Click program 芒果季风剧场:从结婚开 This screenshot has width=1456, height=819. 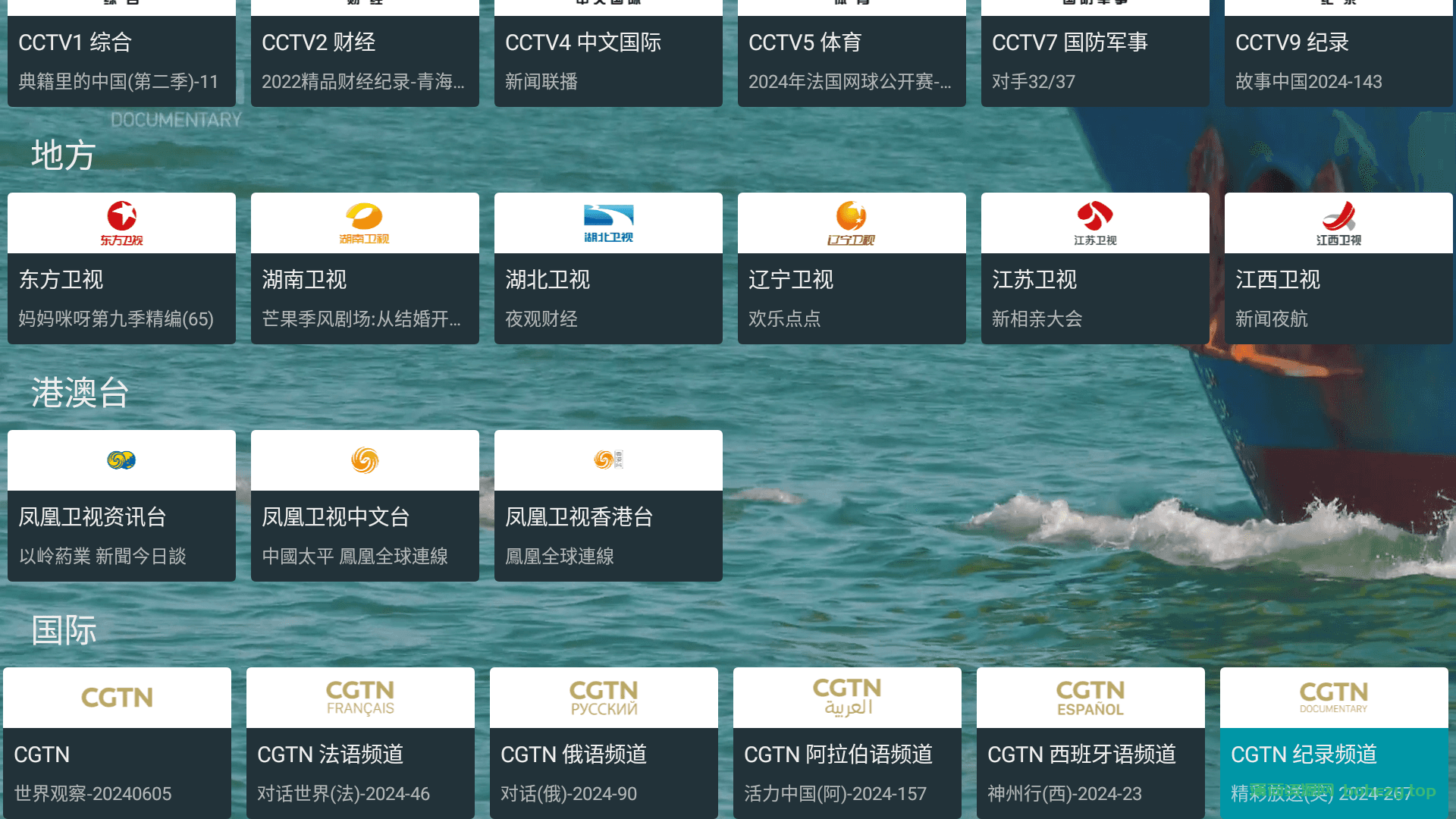[x=361, y=318]
